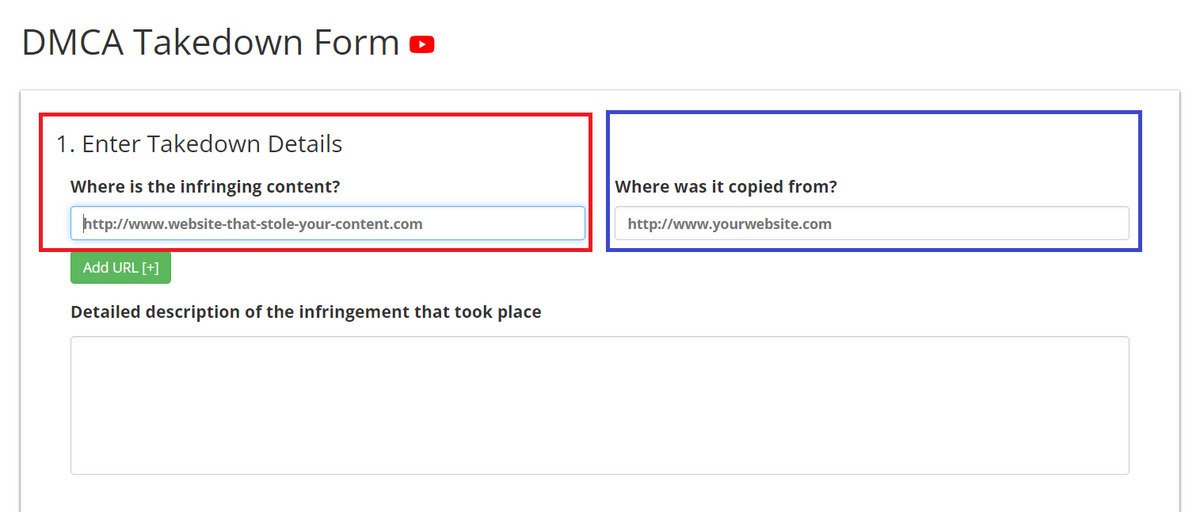Click the 'Where is the infringing content?' label

pos(205,186)
